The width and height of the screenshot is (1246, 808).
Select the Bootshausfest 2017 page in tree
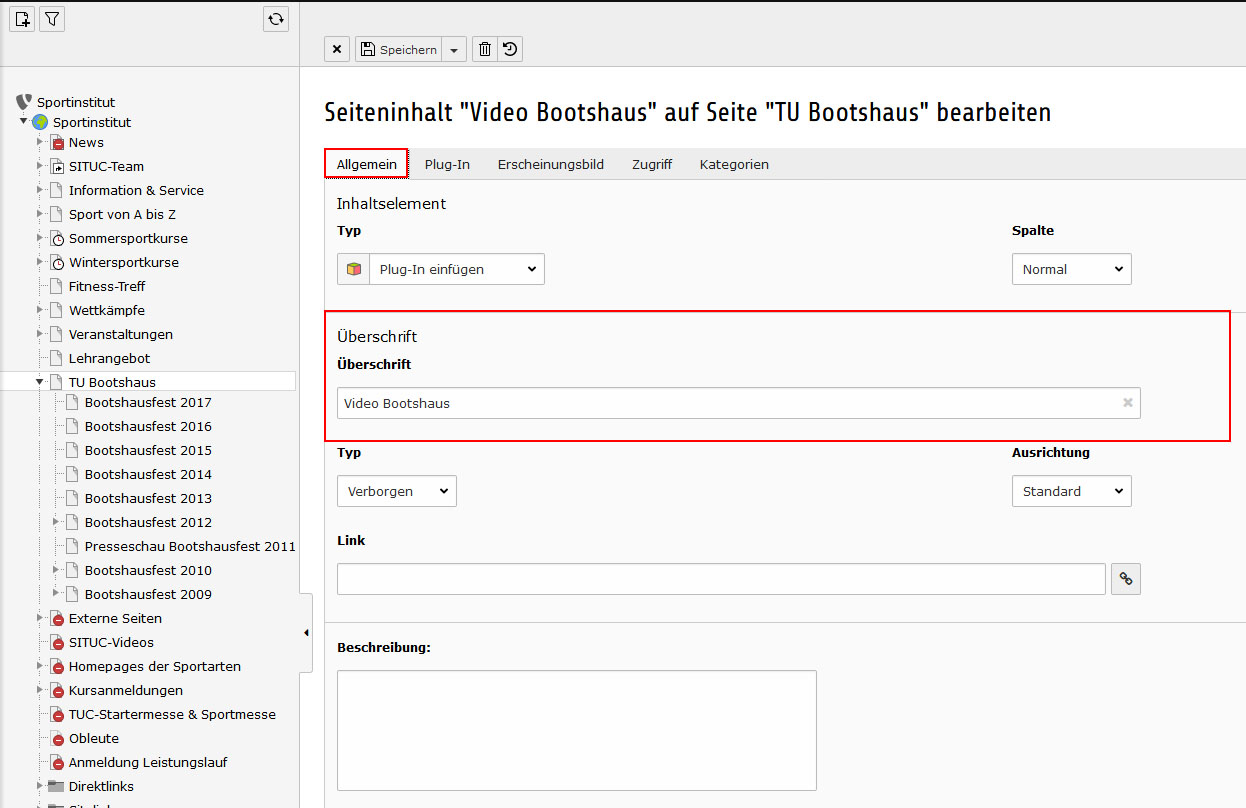(148, 402)
